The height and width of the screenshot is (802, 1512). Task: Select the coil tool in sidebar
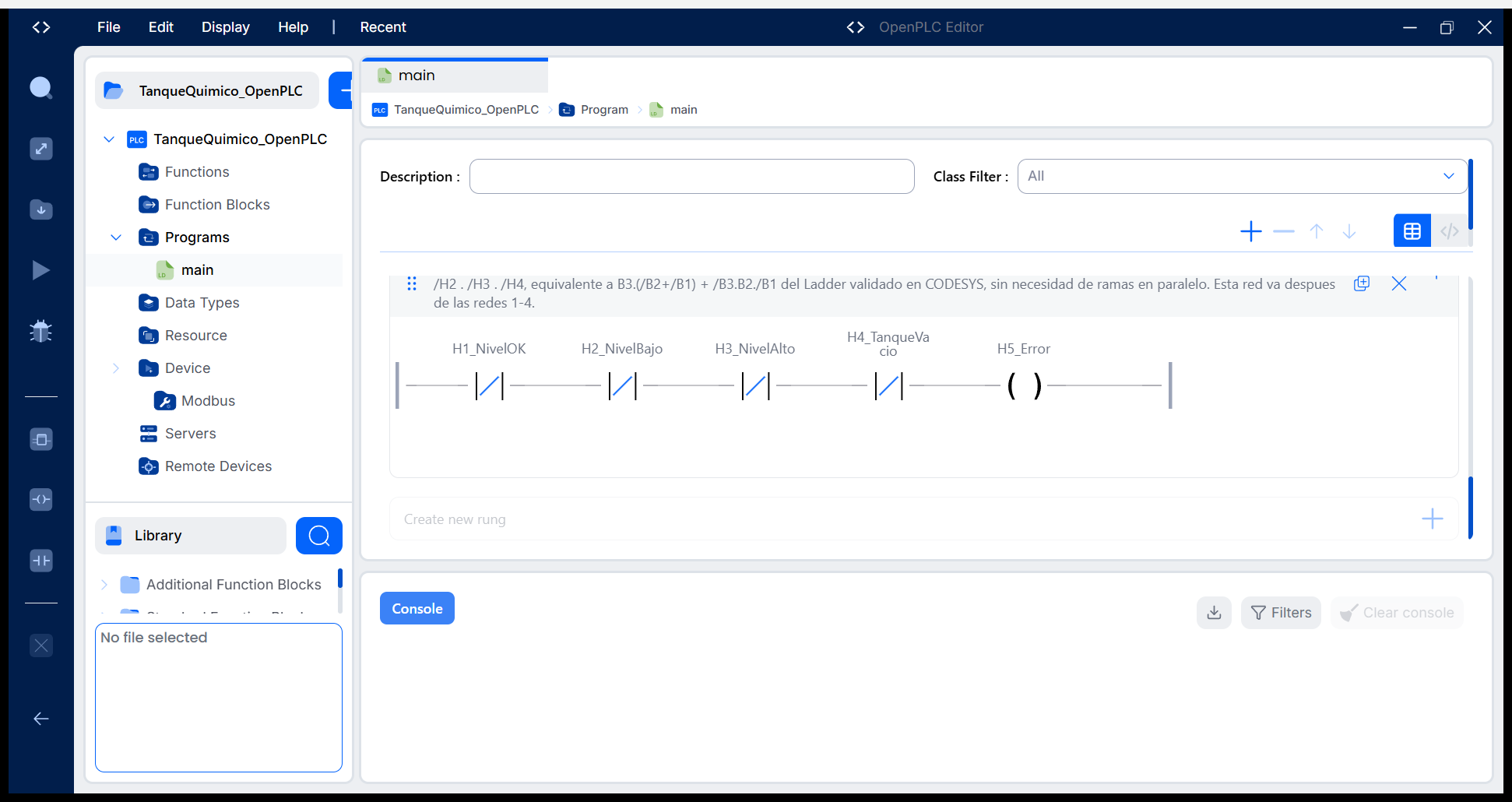point(41,499)
